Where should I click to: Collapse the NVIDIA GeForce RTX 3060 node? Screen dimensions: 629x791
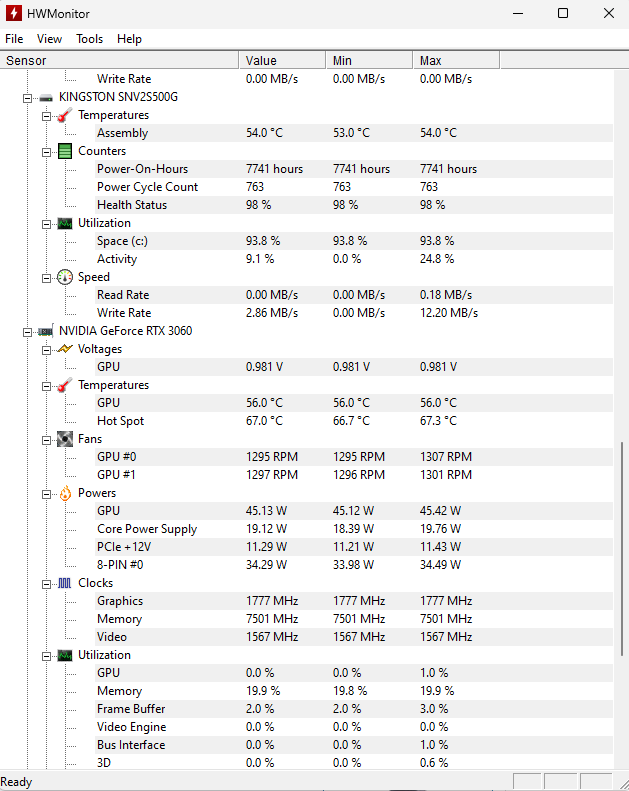(x=27, y=331)
